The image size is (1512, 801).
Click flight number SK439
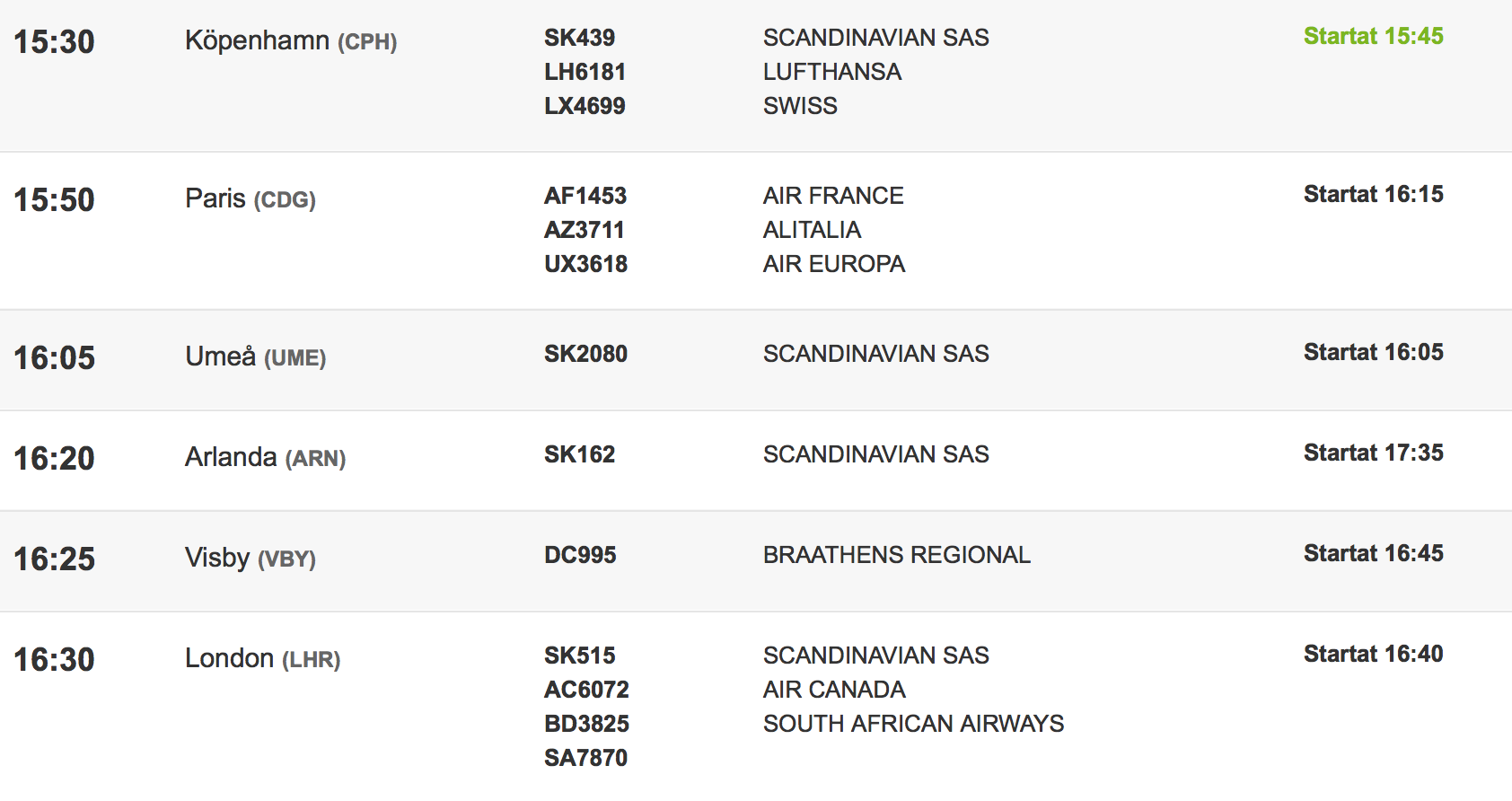pos(579,38)
